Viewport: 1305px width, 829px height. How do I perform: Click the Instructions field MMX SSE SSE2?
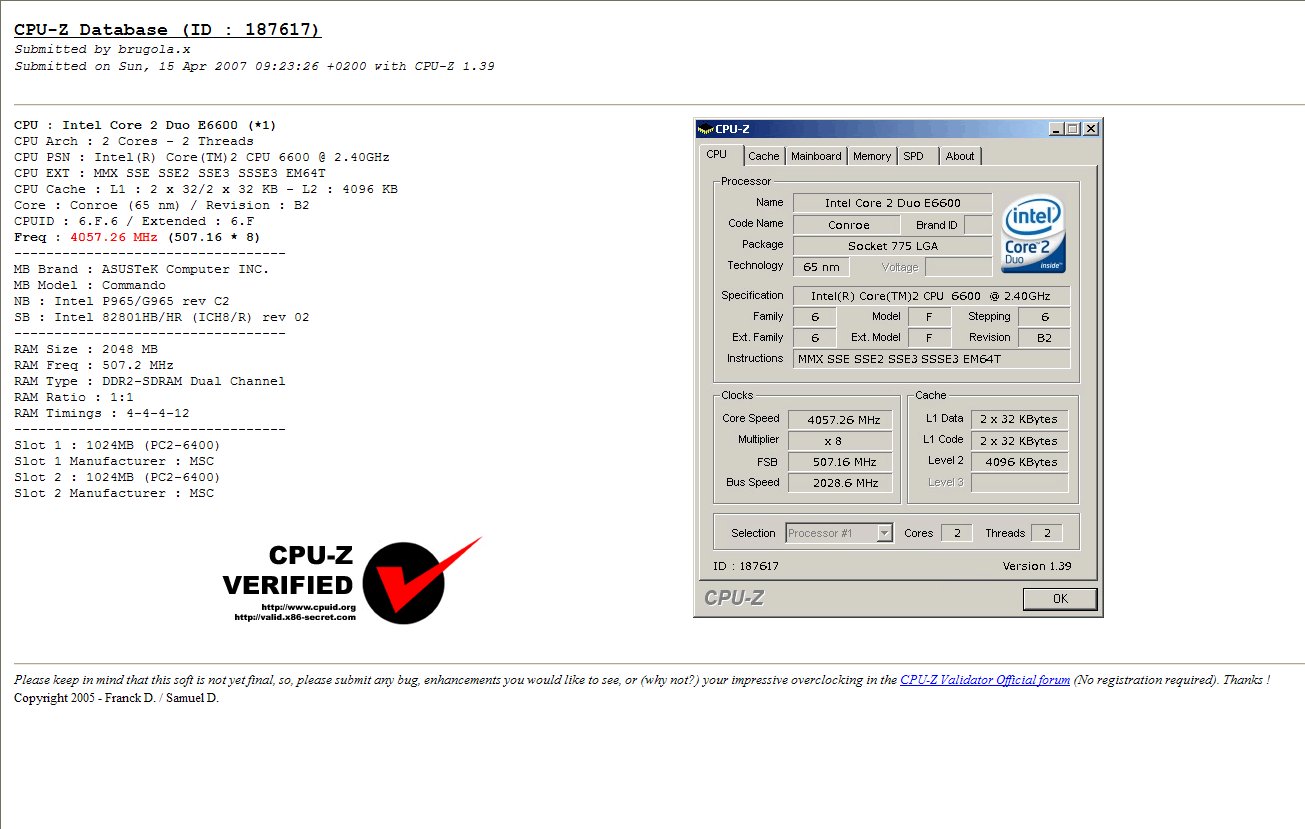[931, 359]
